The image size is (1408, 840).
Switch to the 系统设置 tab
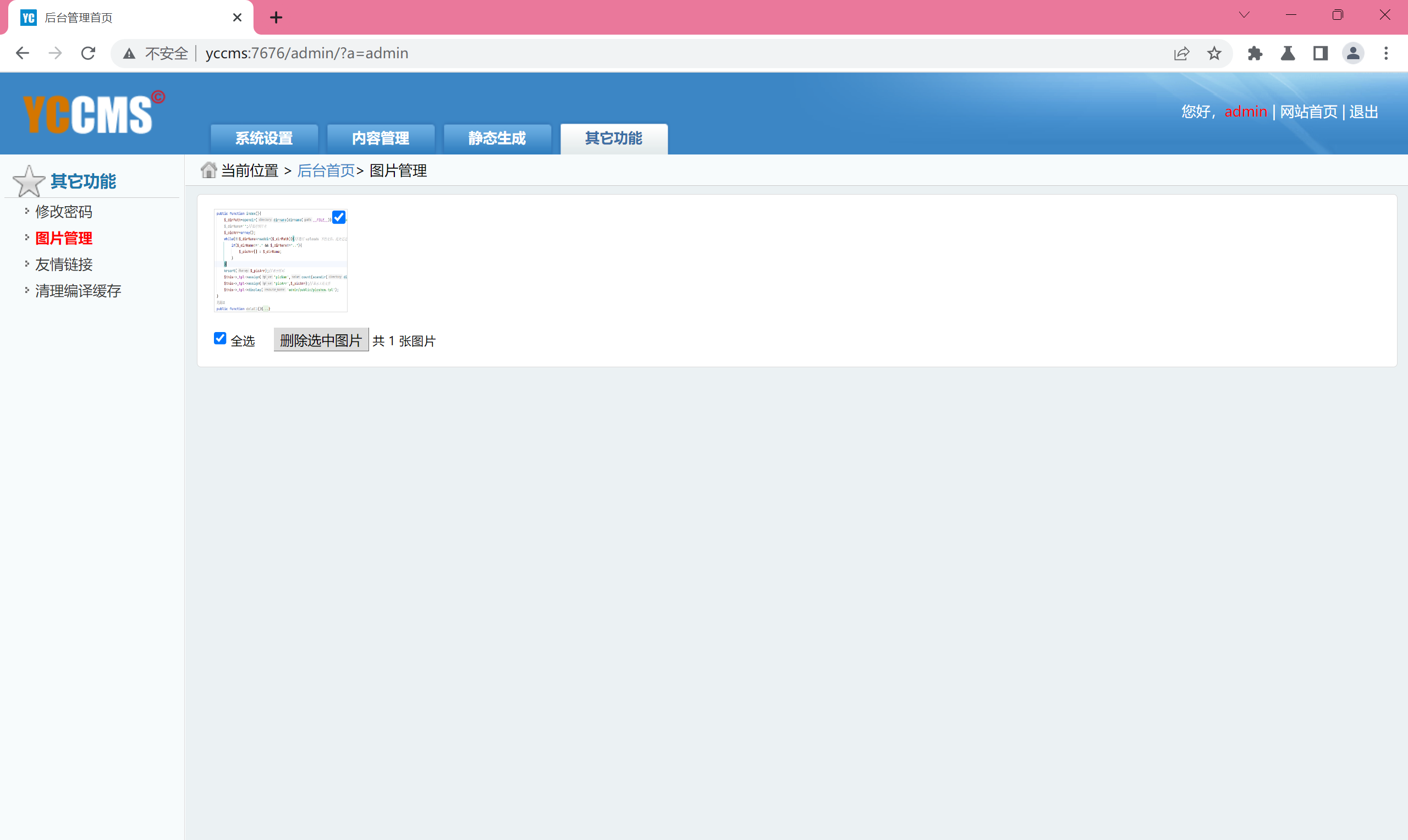[x=264, y=138]
